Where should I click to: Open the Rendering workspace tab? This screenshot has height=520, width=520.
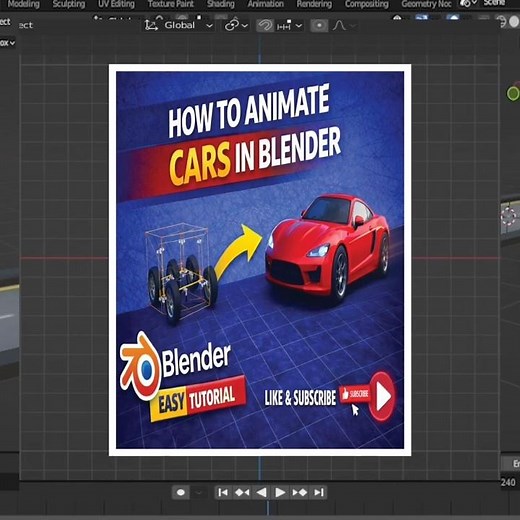(x=314, y=4)
